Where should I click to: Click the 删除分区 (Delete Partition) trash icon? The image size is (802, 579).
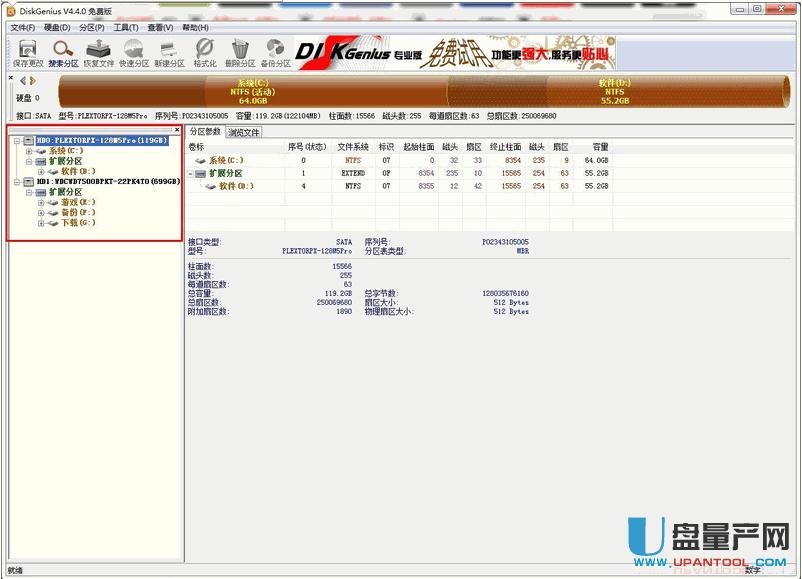pos(240,54)
